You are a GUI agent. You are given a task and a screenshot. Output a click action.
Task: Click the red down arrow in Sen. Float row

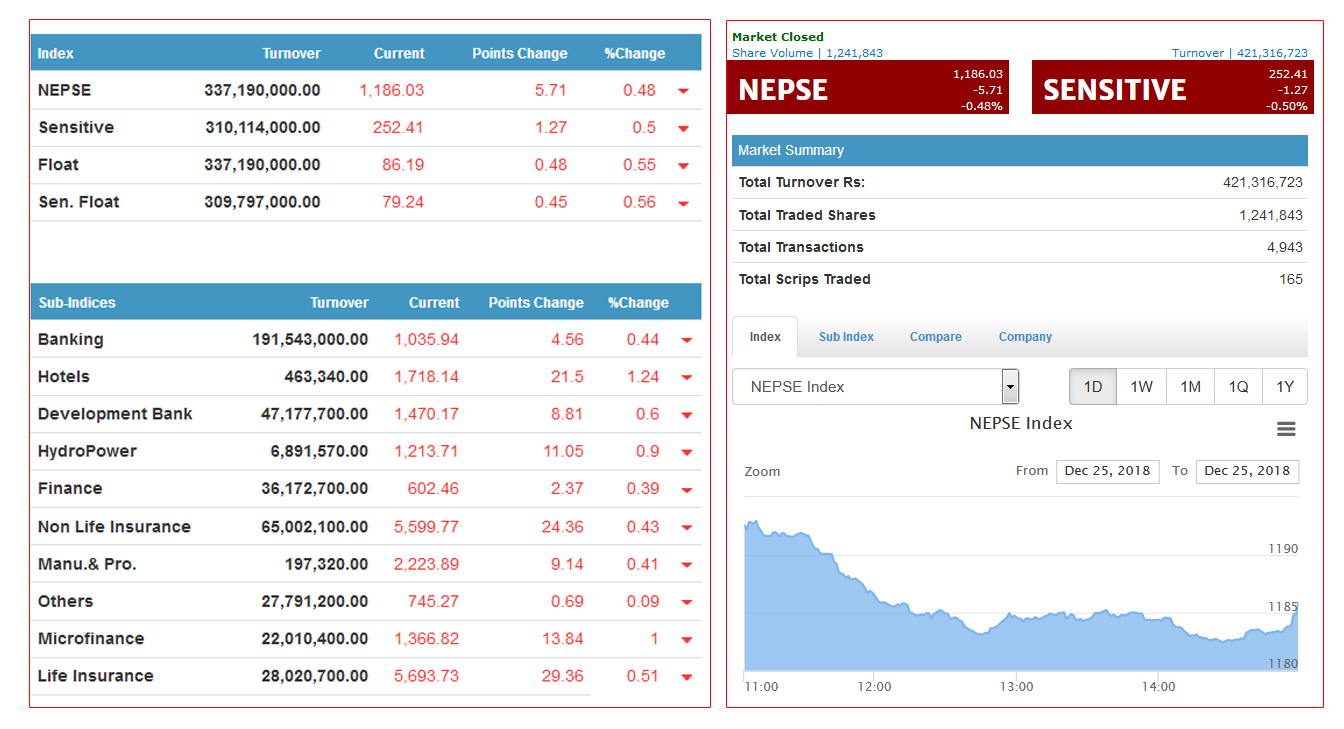pos(684,203)
